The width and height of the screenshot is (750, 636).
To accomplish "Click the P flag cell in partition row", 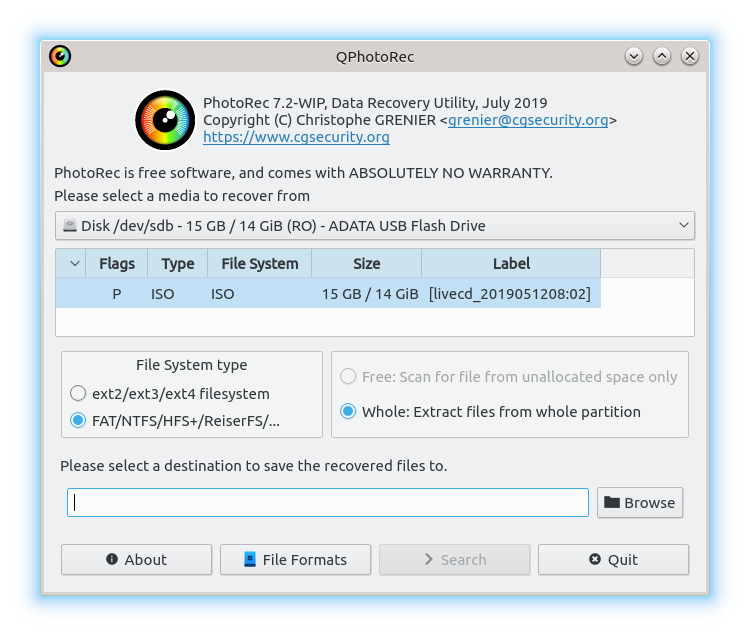I will pyautogui.click(x=117, y=294).
